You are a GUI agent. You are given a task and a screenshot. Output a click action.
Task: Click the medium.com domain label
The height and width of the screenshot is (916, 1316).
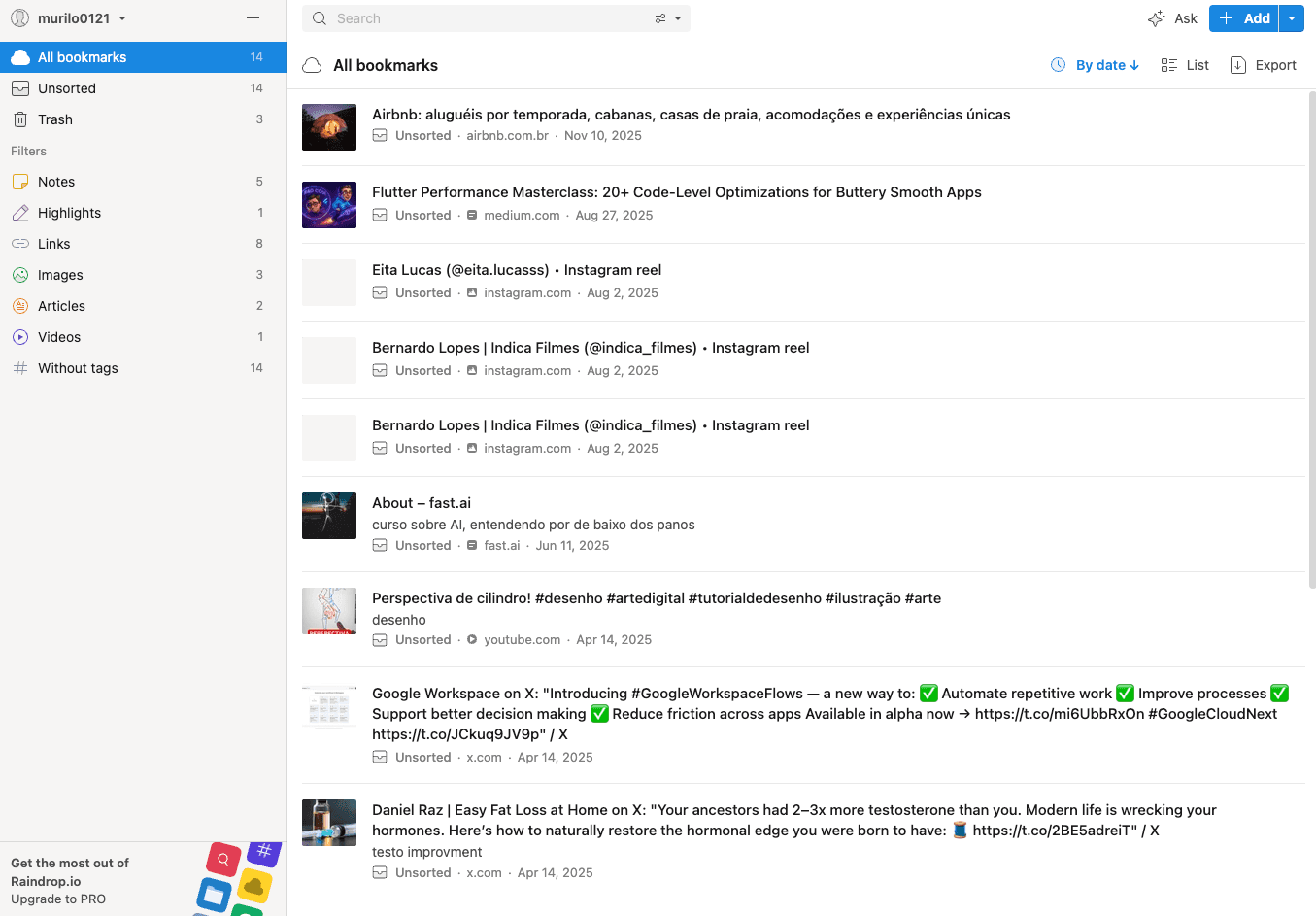(522, 216)
